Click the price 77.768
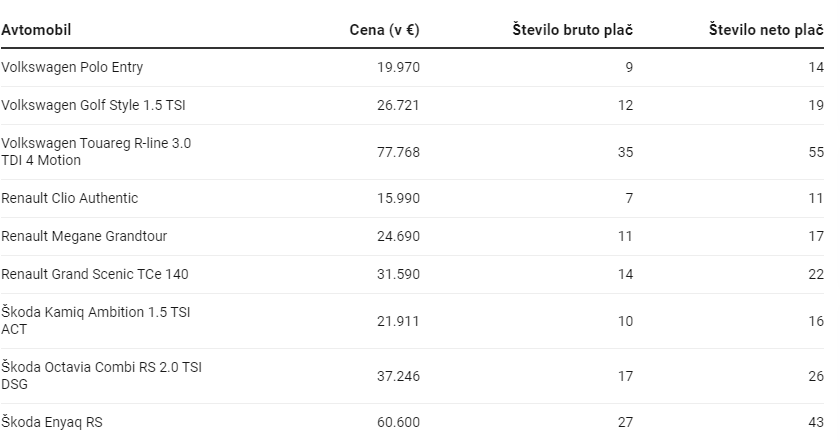 pos(398,152)
